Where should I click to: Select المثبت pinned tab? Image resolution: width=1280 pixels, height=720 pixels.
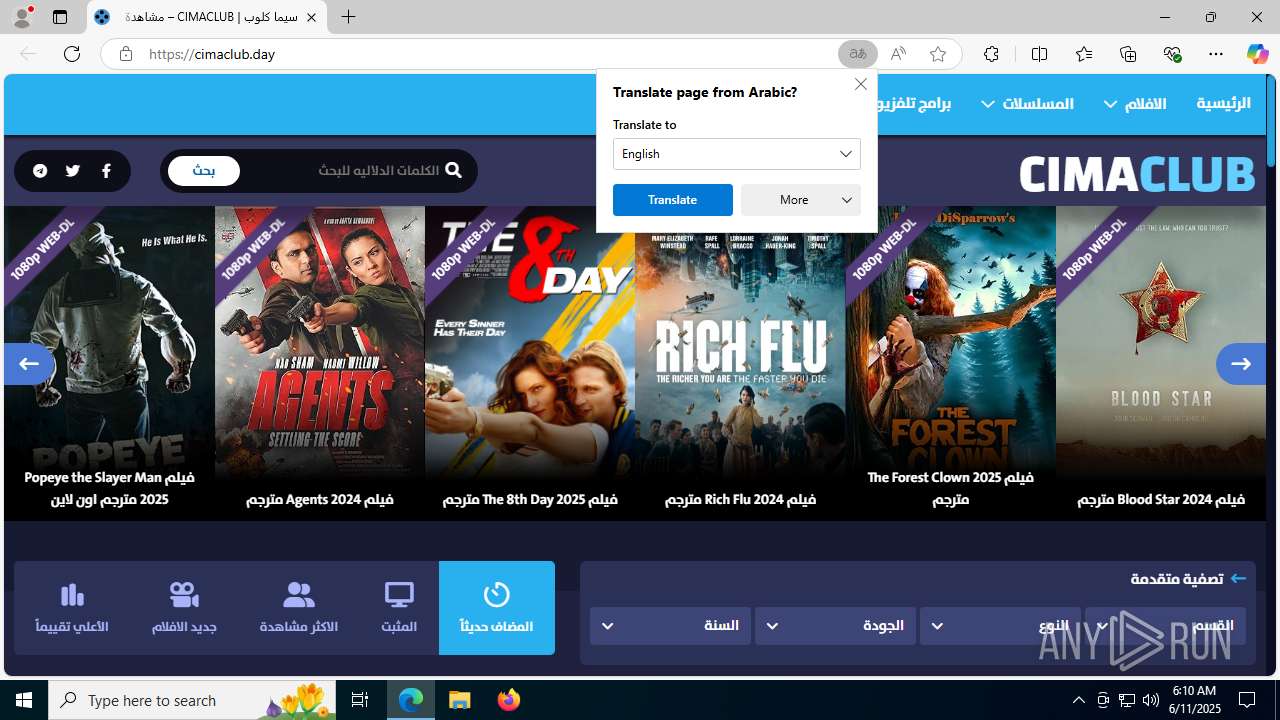point(399,608)
